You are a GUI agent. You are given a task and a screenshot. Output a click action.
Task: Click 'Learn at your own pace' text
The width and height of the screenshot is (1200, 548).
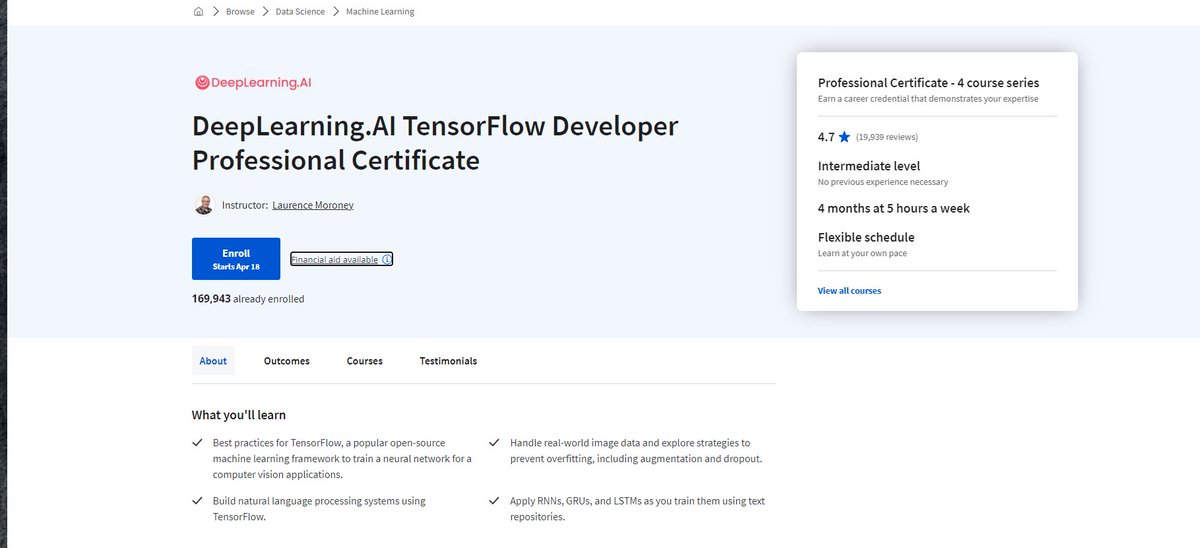pyautogui.click(x=862, y=253)
